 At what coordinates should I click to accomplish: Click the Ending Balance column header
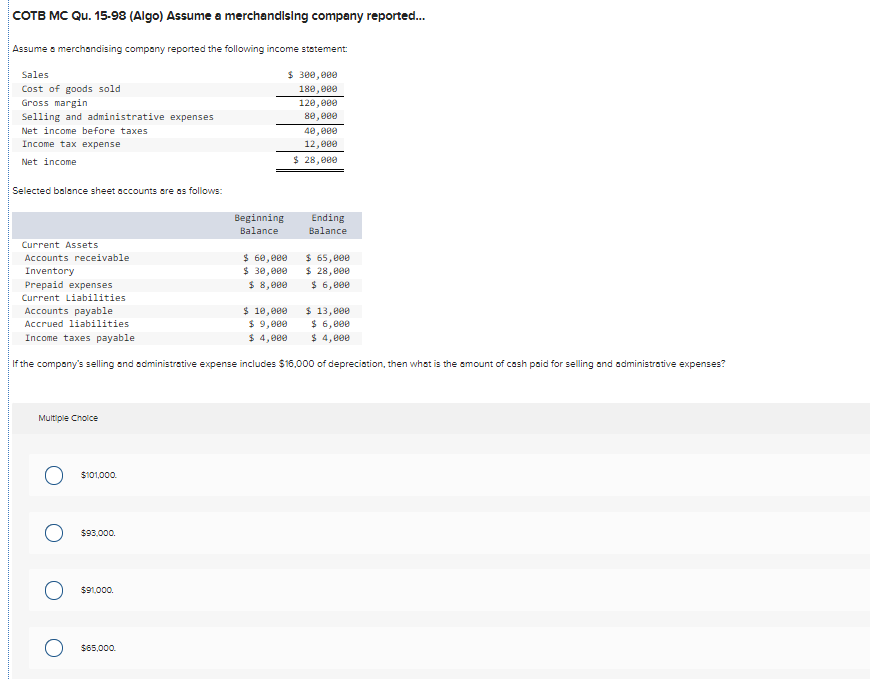(x=328, y=225)
